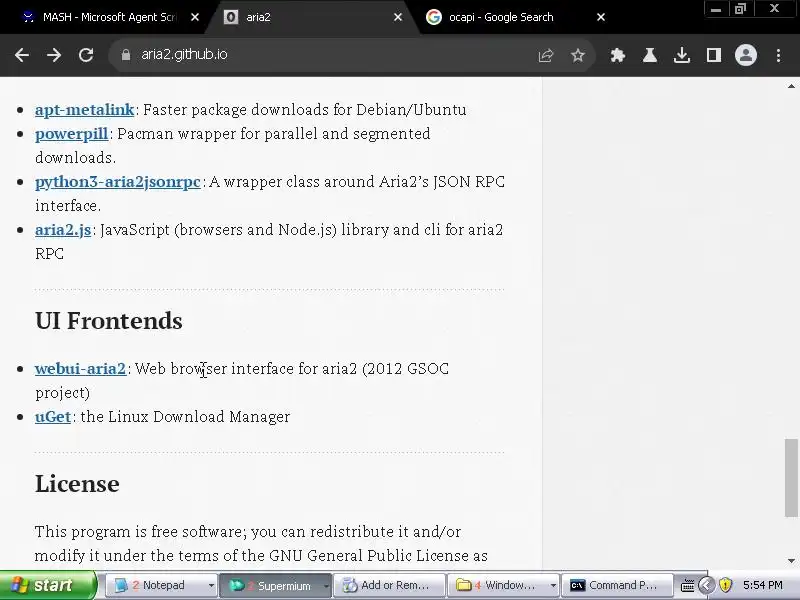
Task: Open the Windows start menu
Action: [47, 585]
